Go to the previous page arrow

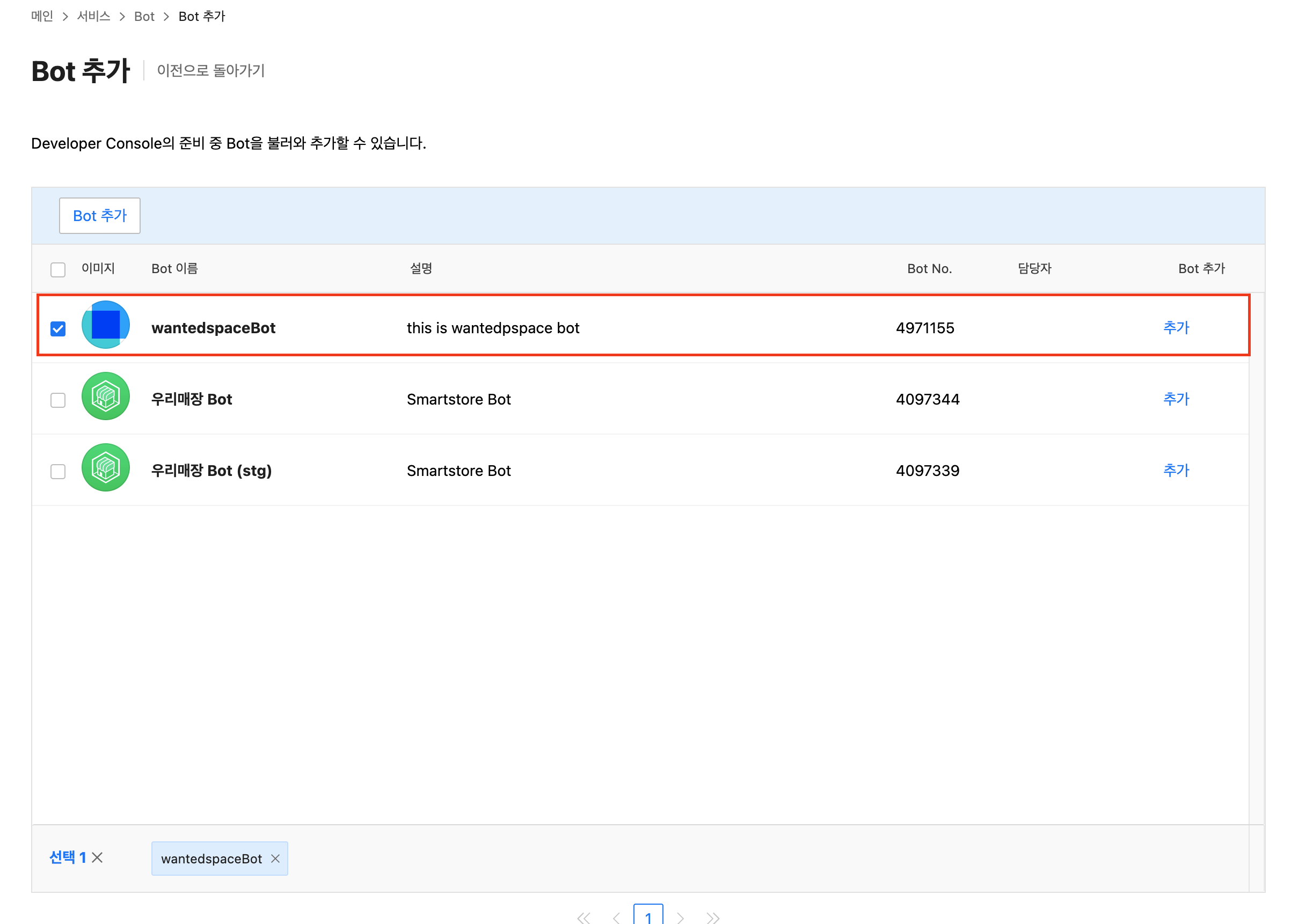616,918
